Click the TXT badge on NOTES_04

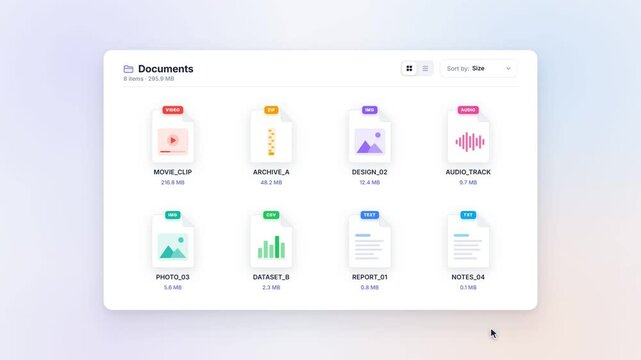point(468,215)
